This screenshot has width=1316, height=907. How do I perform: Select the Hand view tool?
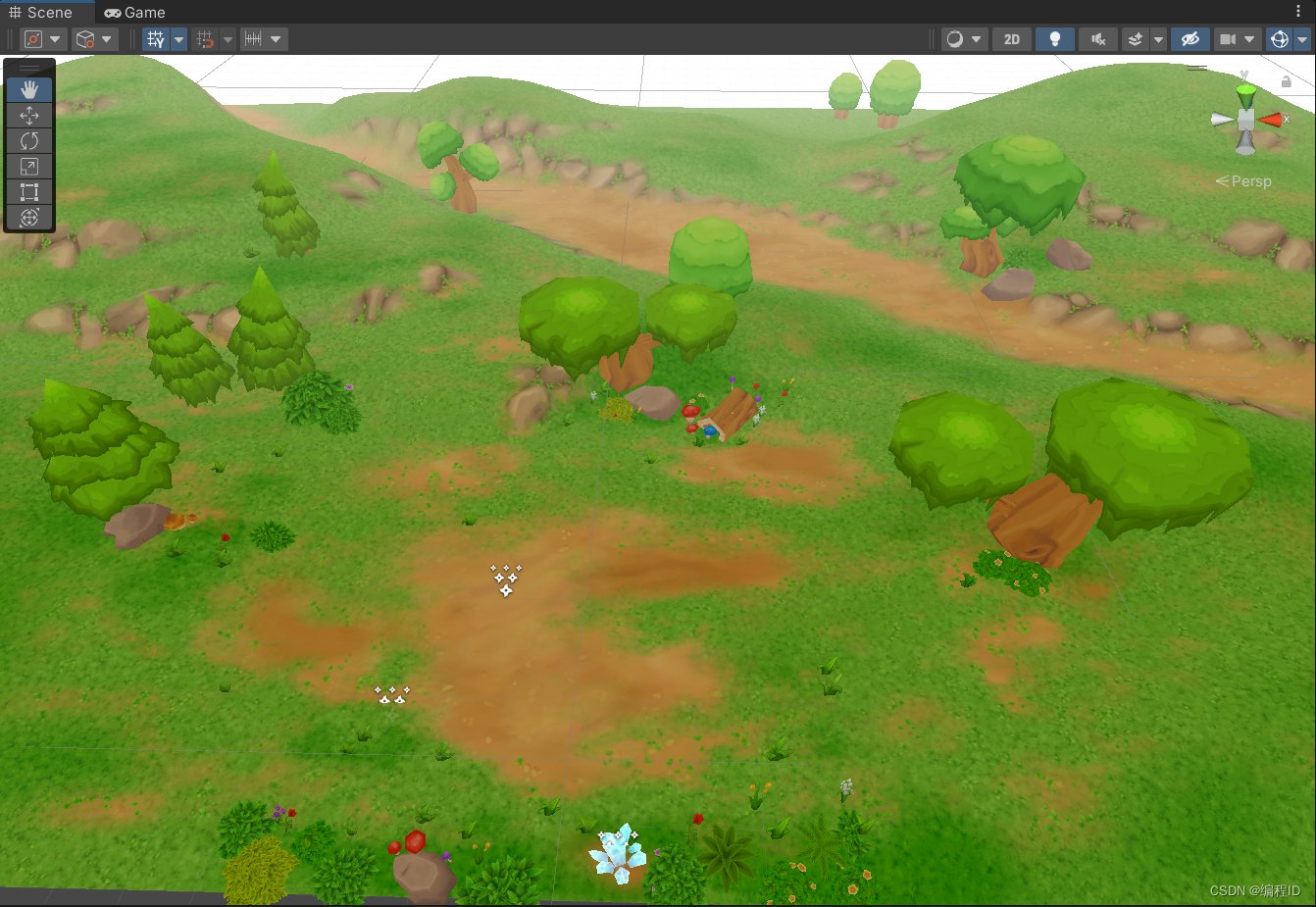tap(29, 89)
